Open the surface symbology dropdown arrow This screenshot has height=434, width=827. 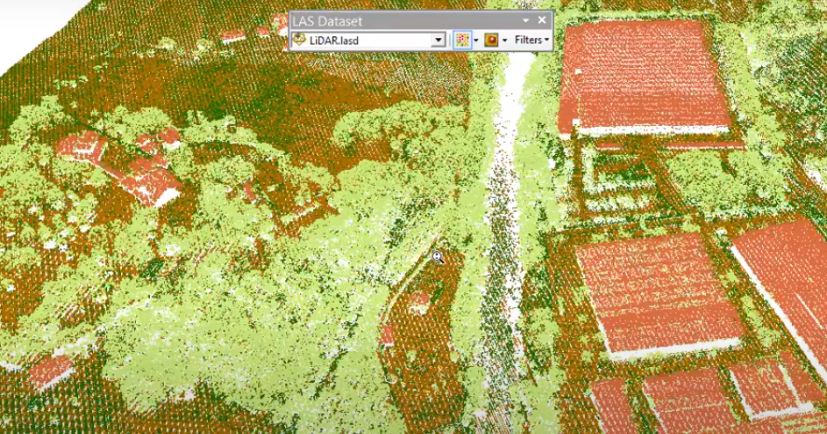504,40
